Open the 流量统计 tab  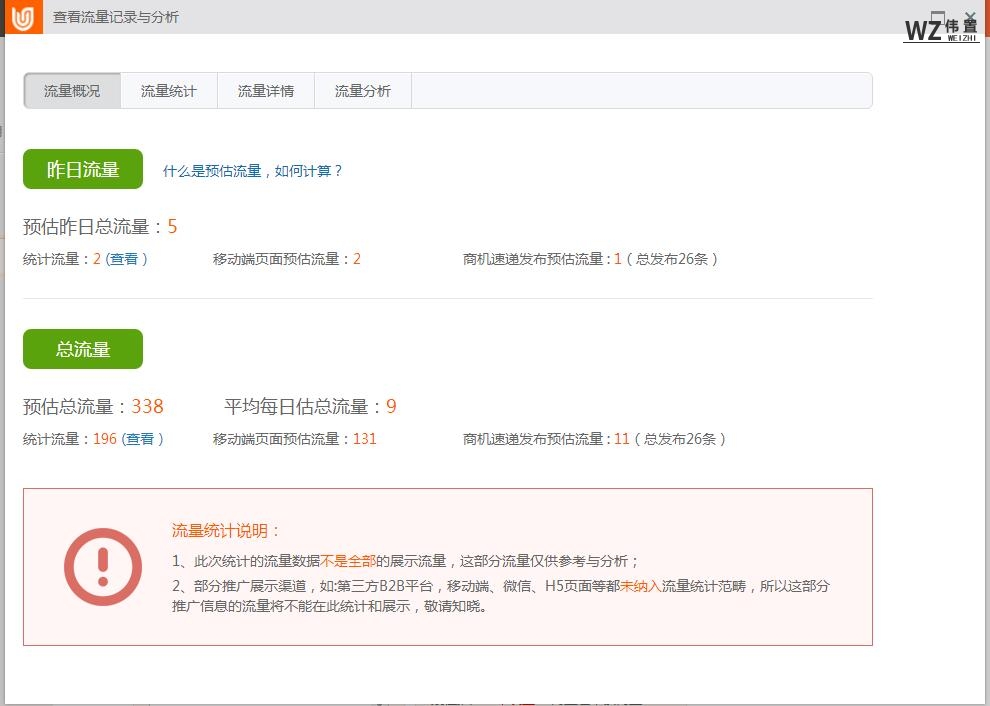(169, 91)
